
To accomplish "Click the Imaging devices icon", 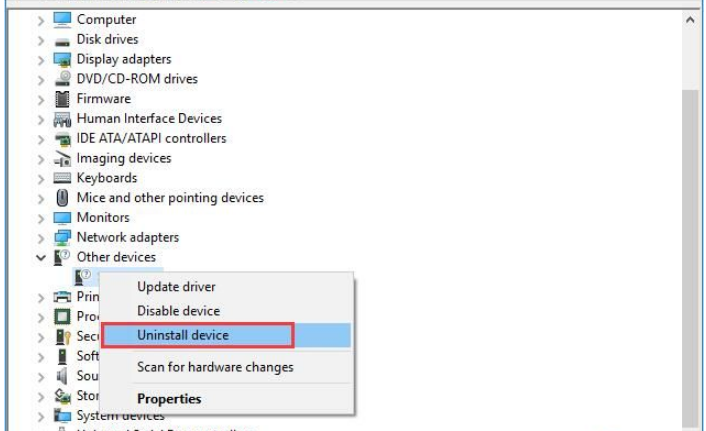I will pyautogui.click(x=62, y=158).
